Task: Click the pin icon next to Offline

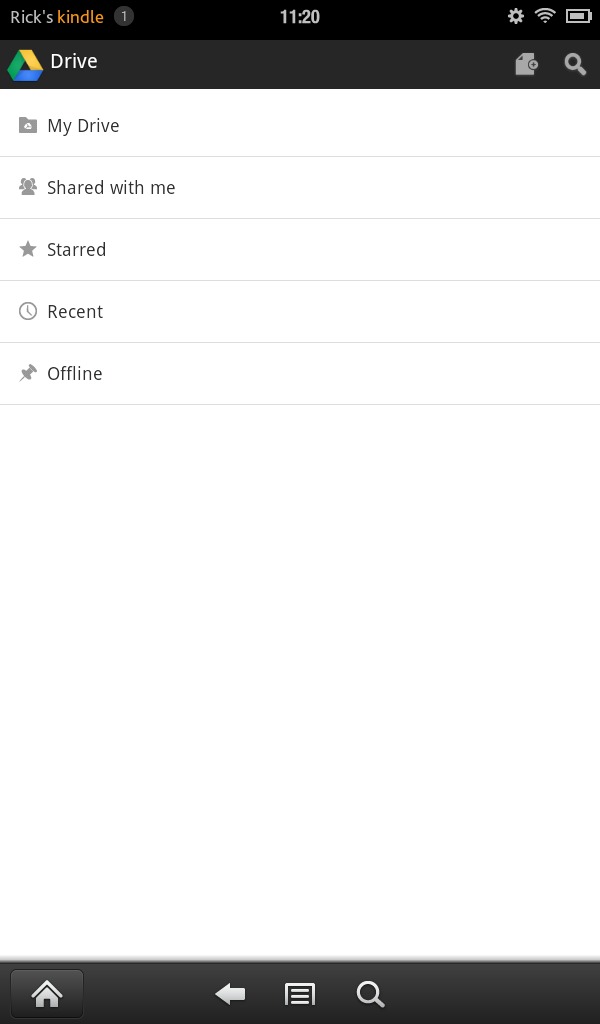Action: click(x=27, y=373)
